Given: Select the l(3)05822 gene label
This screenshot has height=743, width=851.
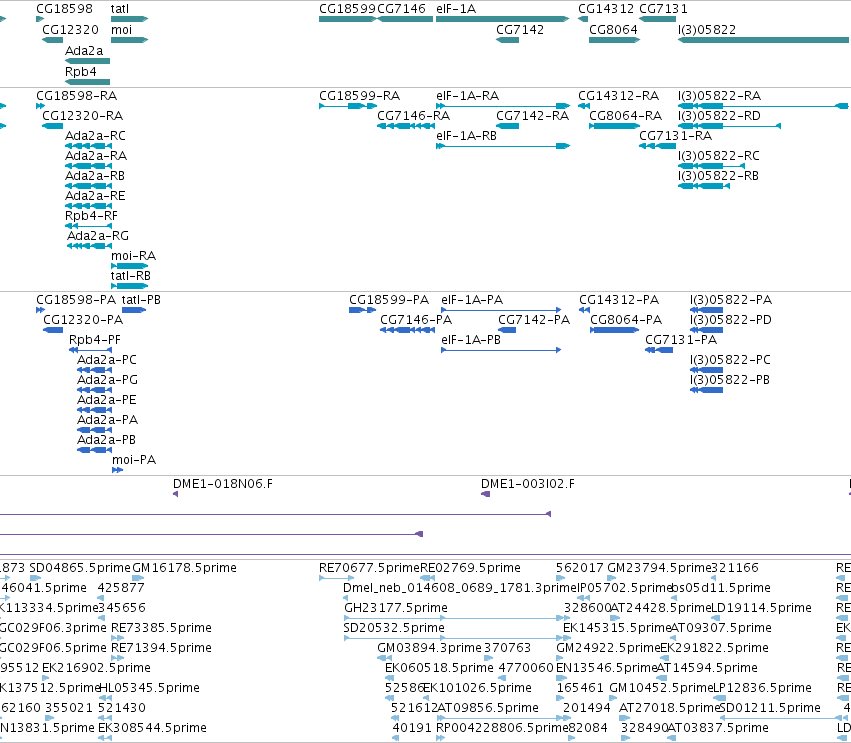Looking at the screenshot, I should tap(707, 29).
